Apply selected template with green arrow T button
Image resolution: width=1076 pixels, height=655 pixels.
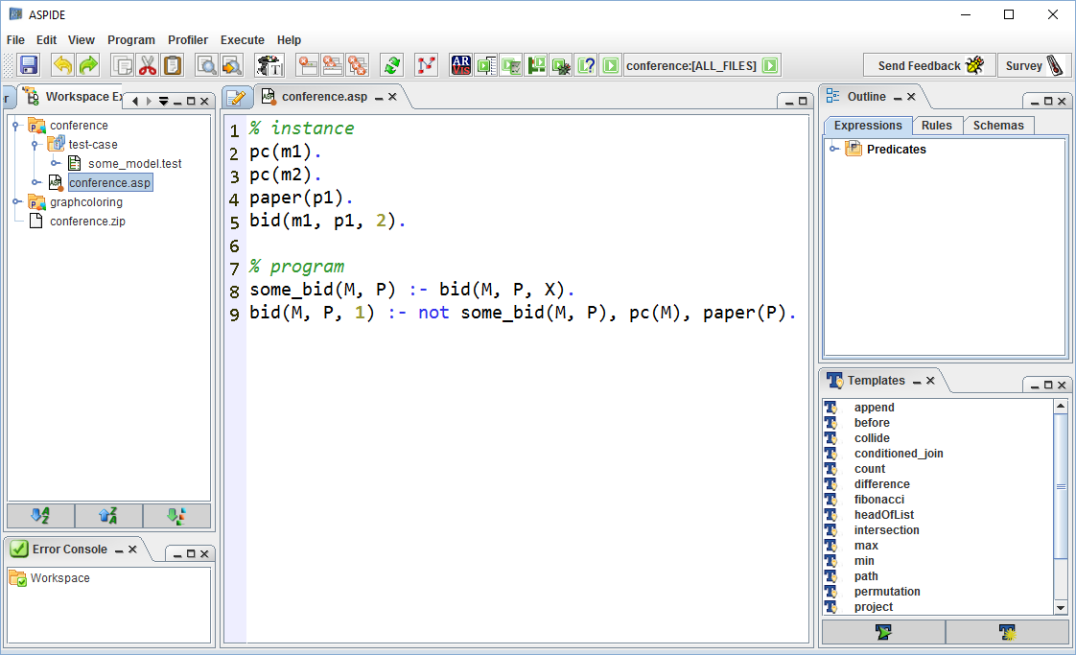point(883,632)
